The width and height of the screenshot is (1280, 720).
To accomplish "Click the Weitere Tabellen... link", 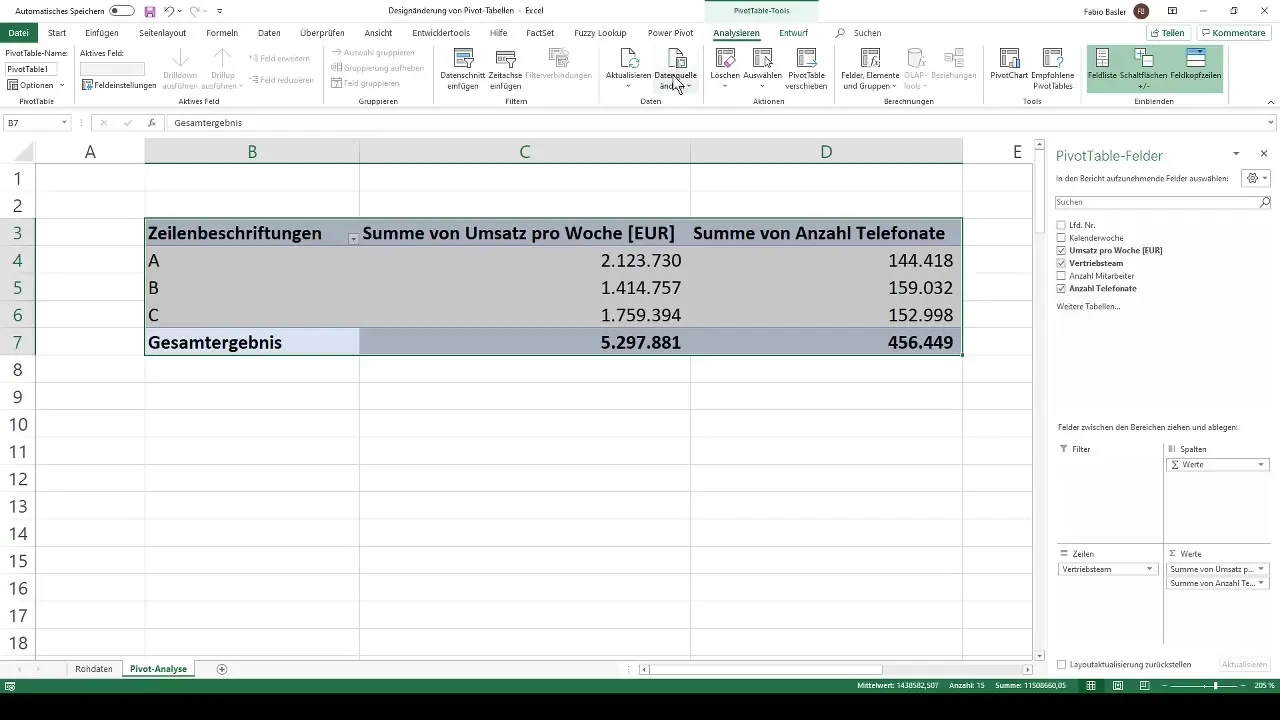I will coord(1088,306).
